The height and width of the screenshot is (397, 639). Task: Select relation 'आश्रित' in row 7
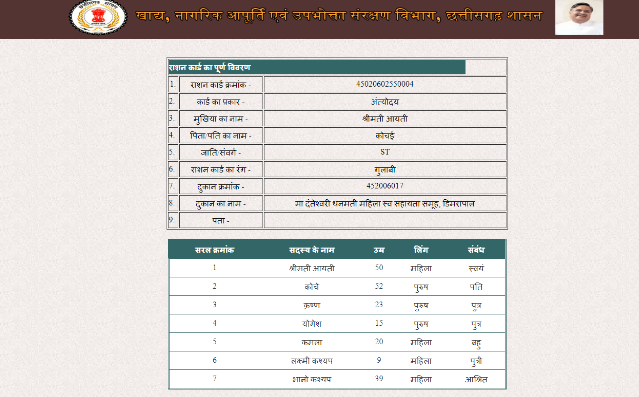(x=476, y=379)
